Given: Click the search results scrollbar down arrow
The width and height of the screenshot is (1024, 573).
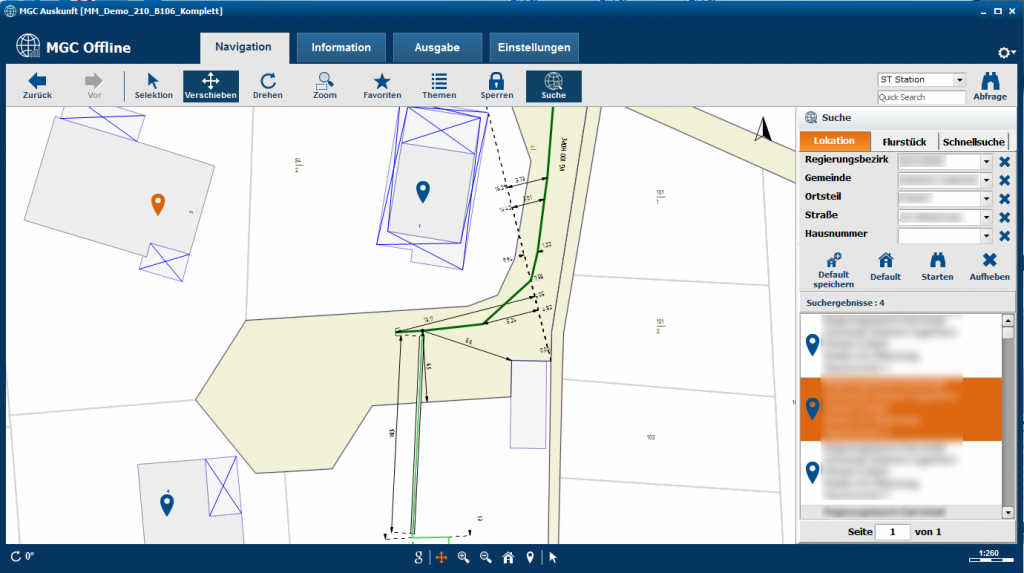Looking at the screenshot, I should click(1007, 512).
